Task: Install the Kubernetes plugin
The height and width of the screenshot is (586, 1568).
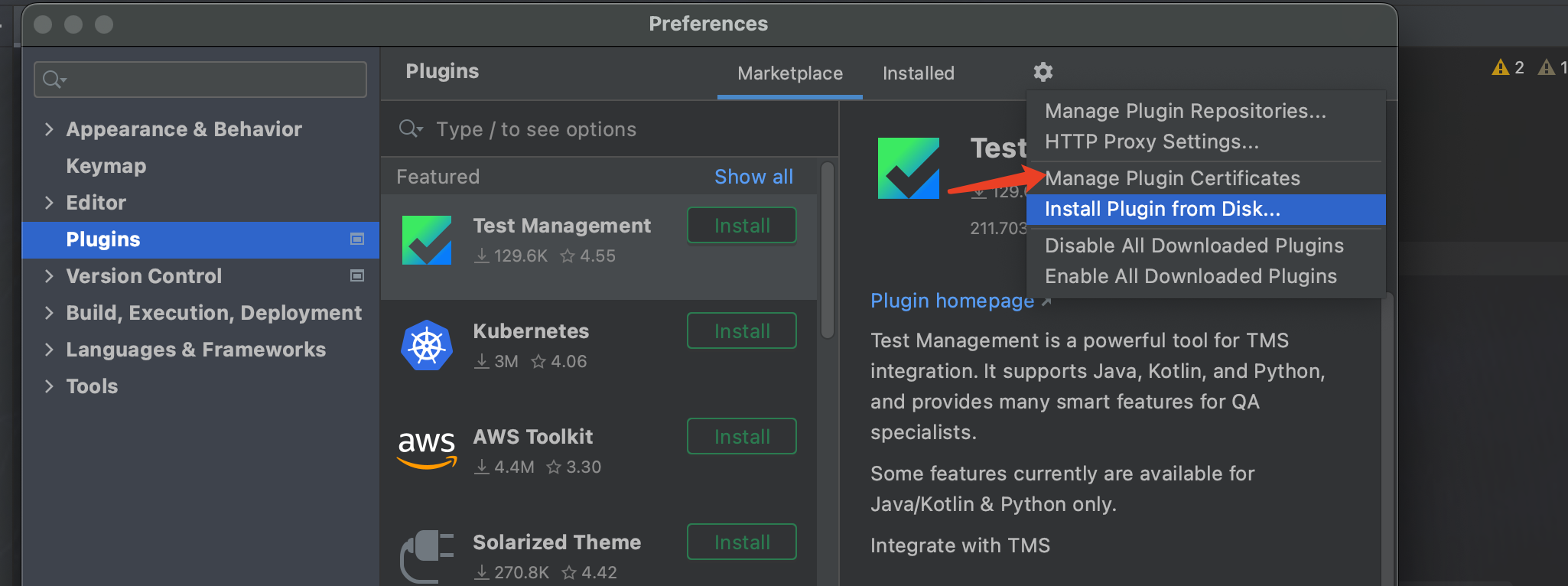Action: (x=741, y=331)
